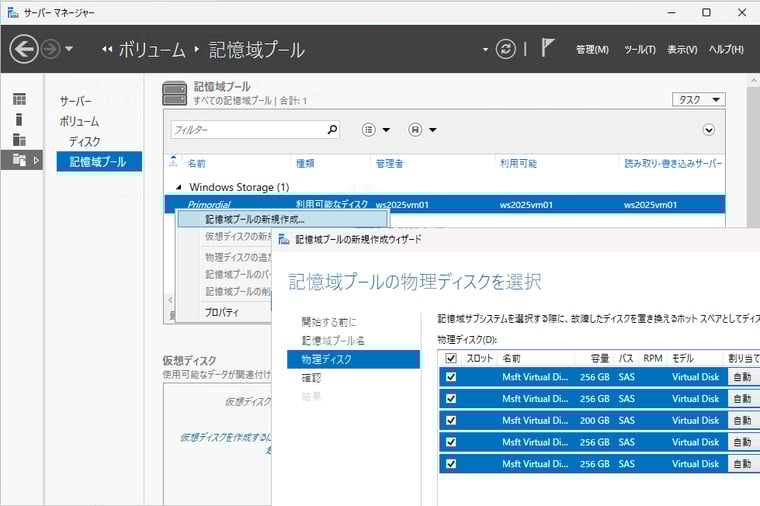Open allocation 自動 dropdown for 200 GB disk
Viewport: 760px width, 506px height.
pos(743,420)
